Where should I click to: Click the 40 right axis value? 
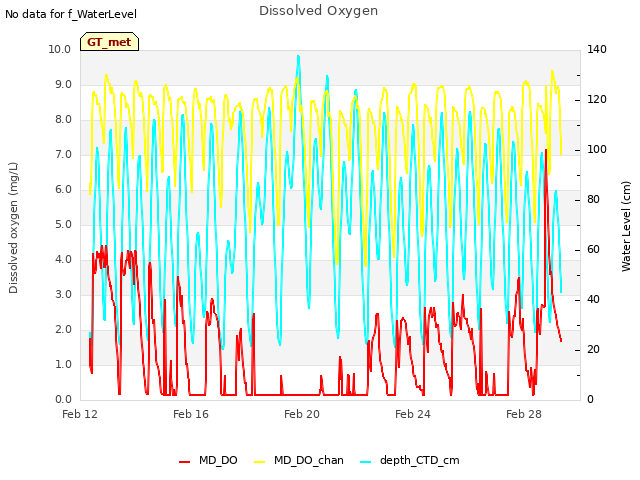click(593, 300)
